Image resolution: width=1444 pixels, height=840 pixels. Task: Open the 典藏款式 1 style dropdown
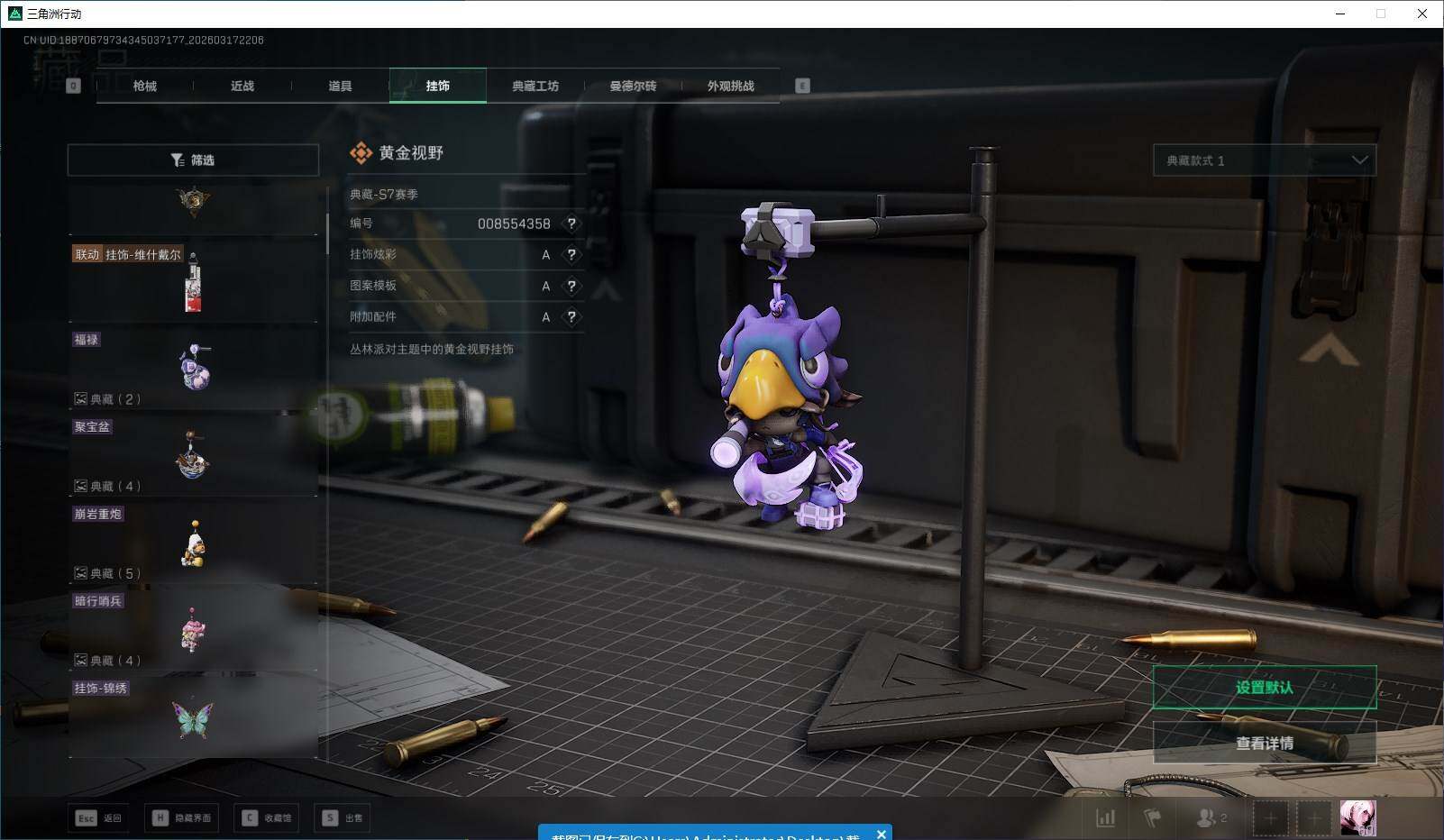coord(1265,160)
